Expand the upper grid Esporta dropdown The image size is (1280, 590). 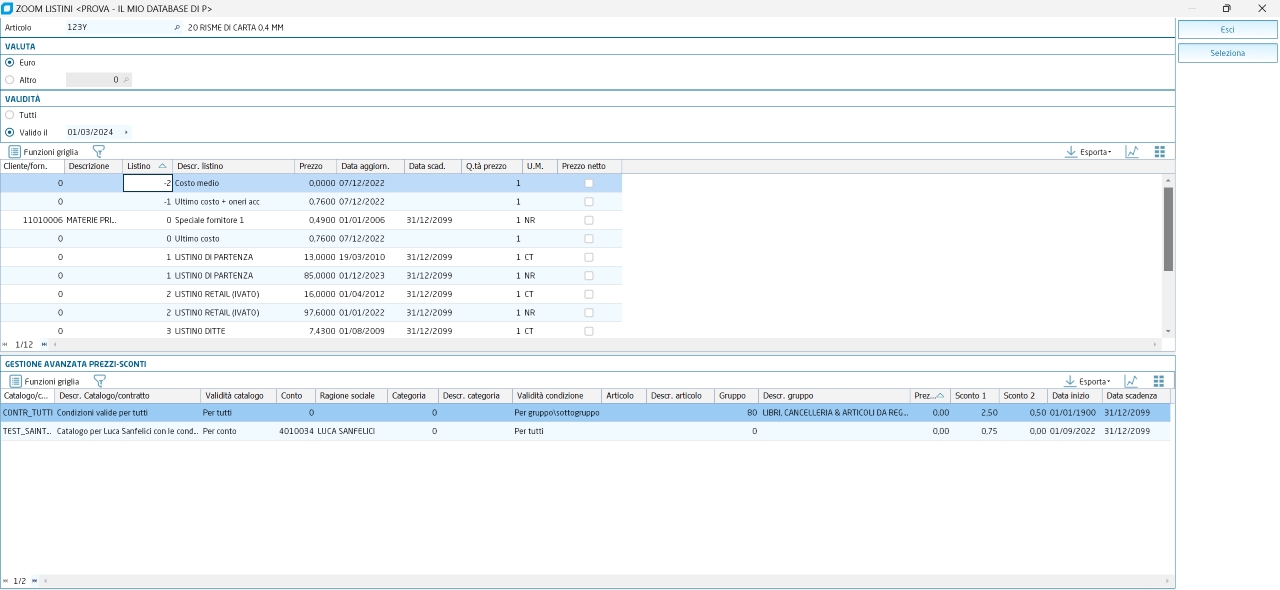(x=1089, y=152)
